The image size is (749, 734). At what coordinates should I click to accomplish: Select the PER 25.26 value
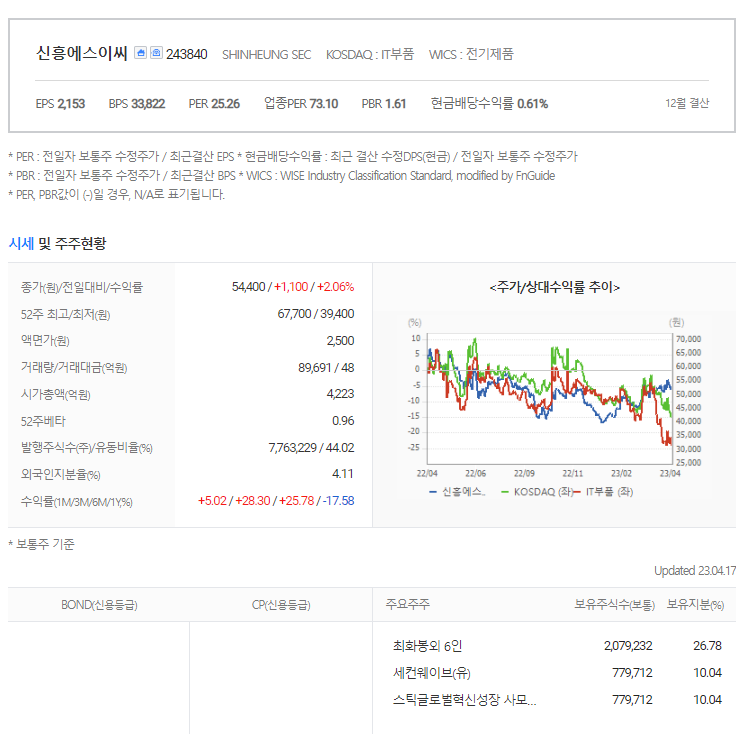pyautogui.click(x=214, y=104)
